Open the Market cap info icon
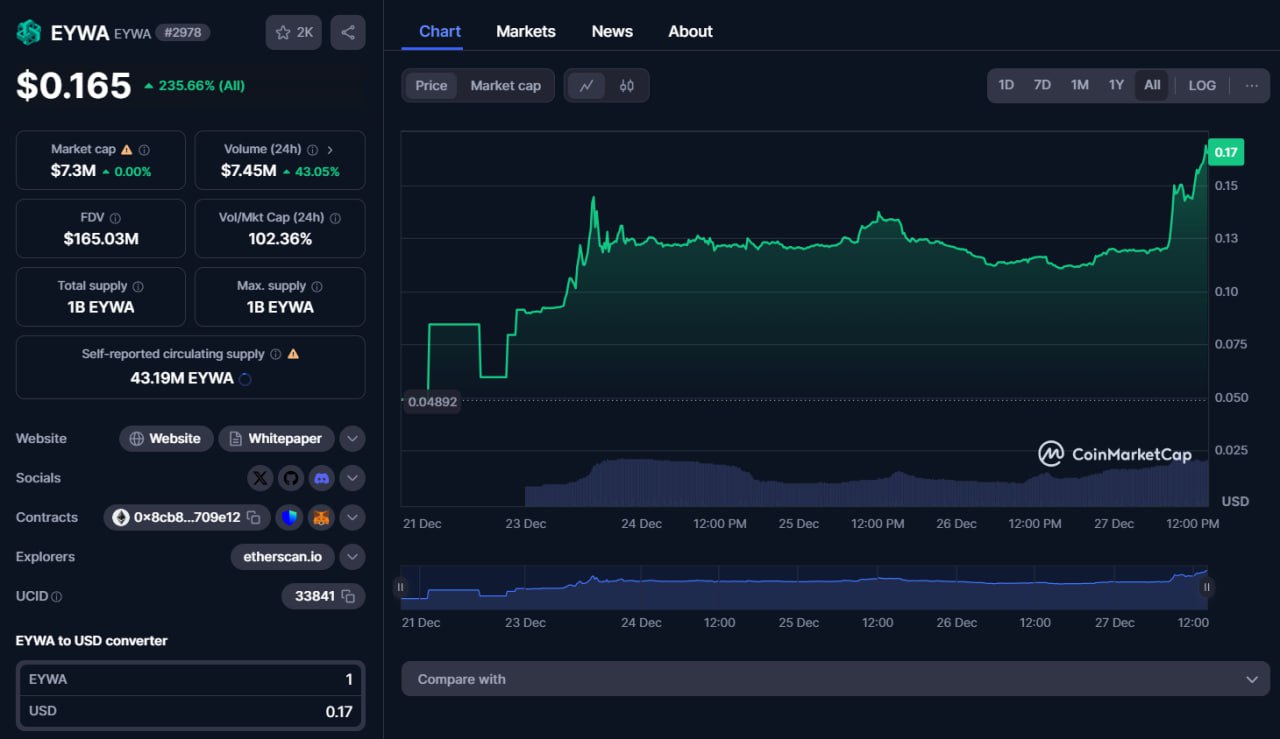The image size is (1280, 739). [x=144, y=150]
